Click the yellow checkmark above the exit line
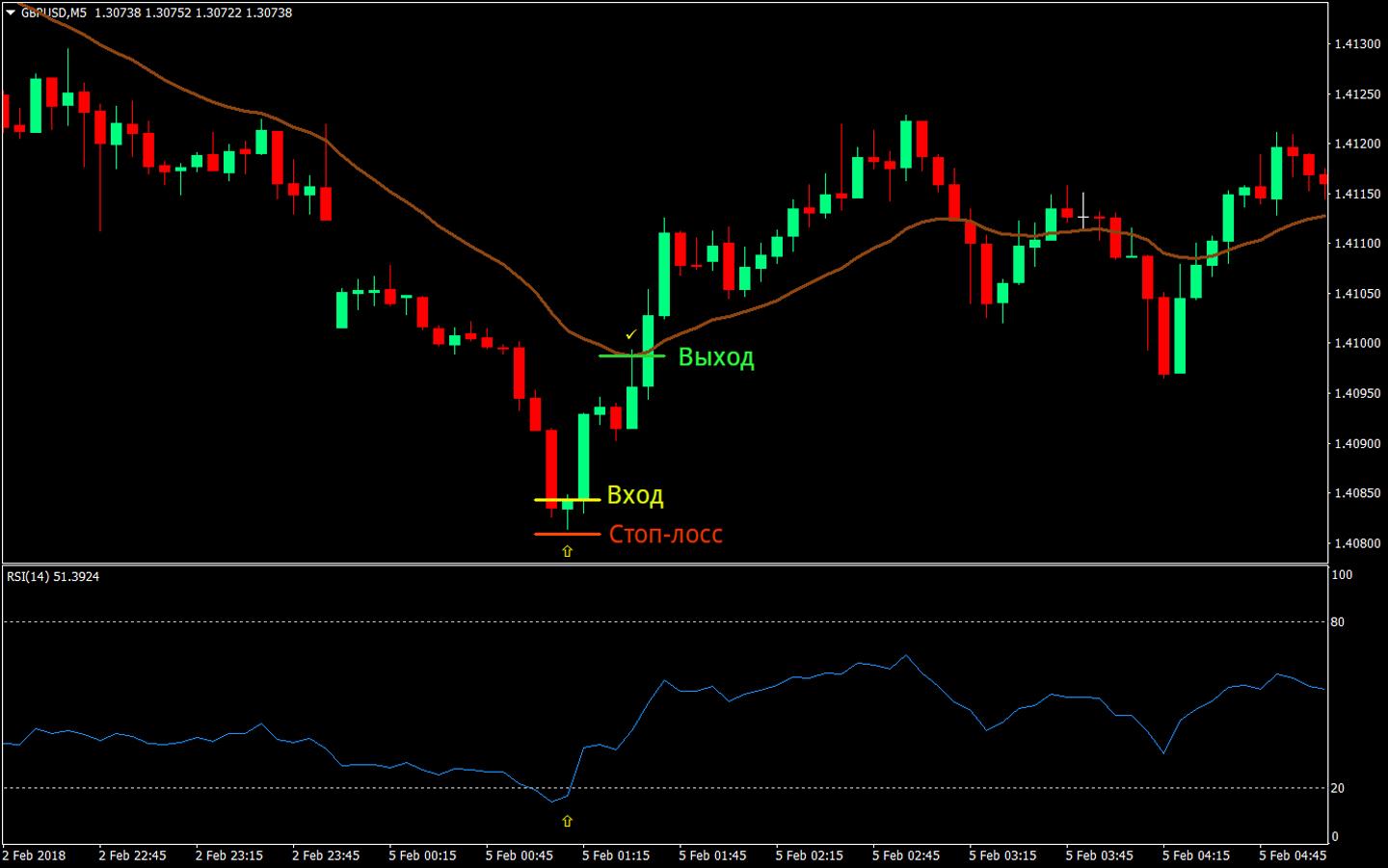 point(631,334)
